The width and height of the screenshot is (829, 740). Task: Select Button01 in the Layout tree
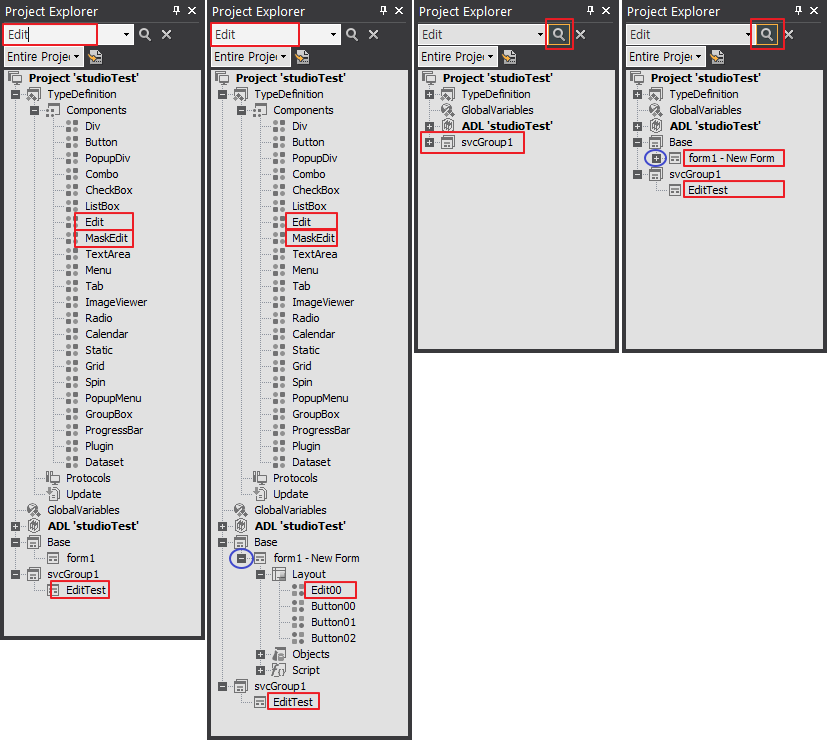click(332, 622)
